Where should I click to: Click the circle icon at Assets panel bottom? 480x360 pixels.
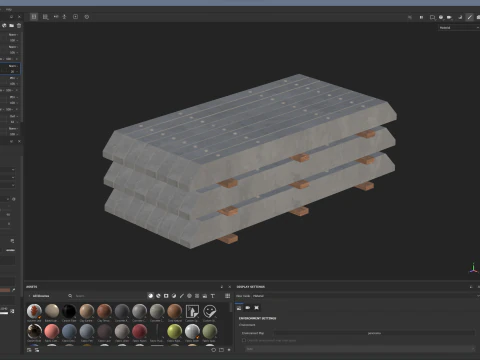tap(214, 350)
